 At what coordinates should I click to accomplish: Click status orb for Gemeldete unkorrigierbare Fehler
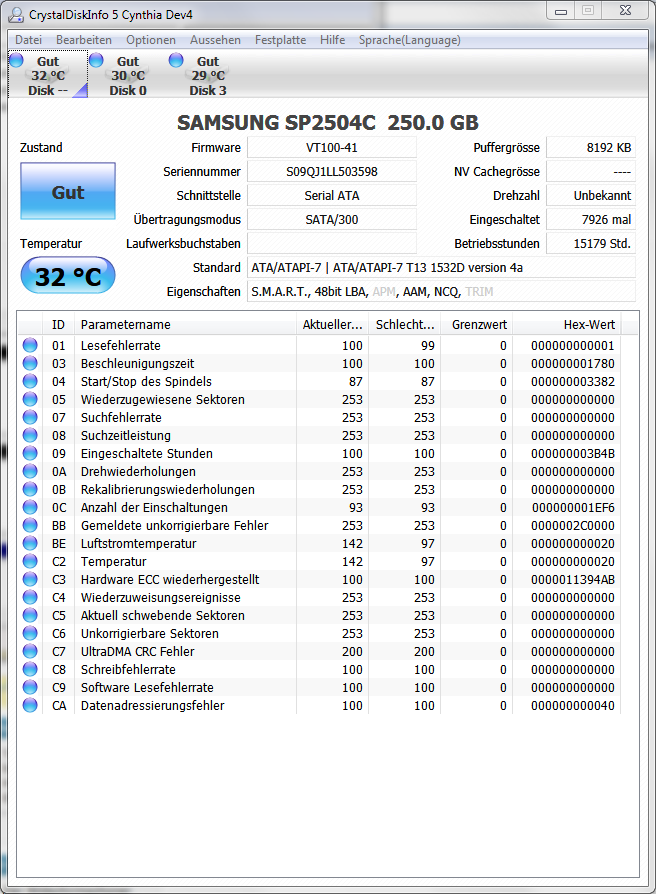pos(30,525)
